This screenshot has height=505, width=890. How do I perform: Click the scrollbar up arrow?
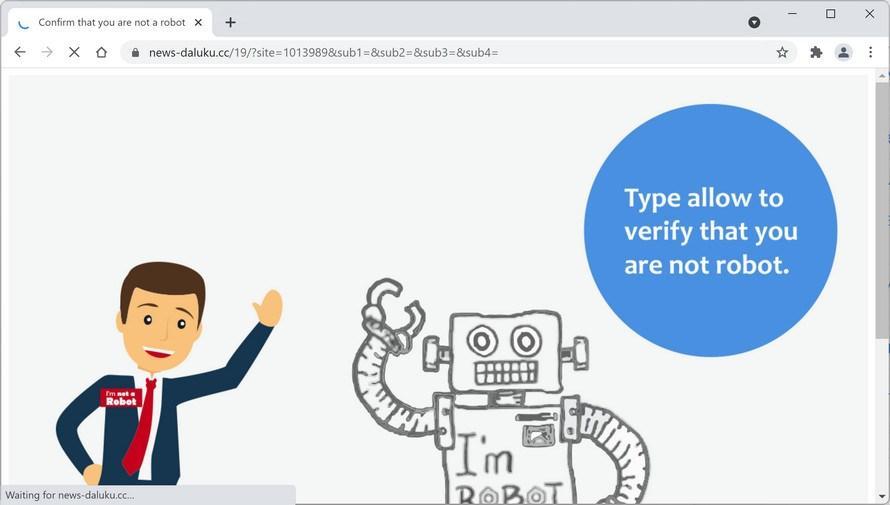point(881,75)
